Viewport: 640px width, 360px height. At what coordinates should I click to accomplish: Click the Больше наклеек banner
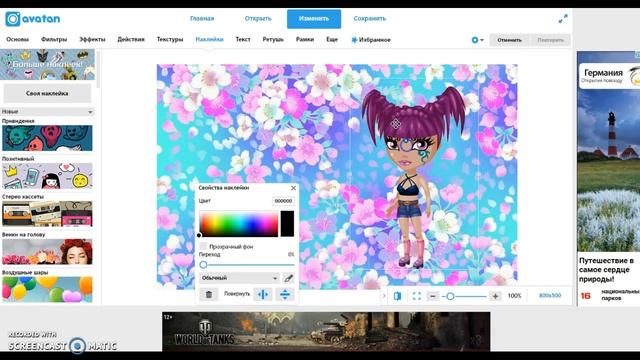tap(47, 64)
